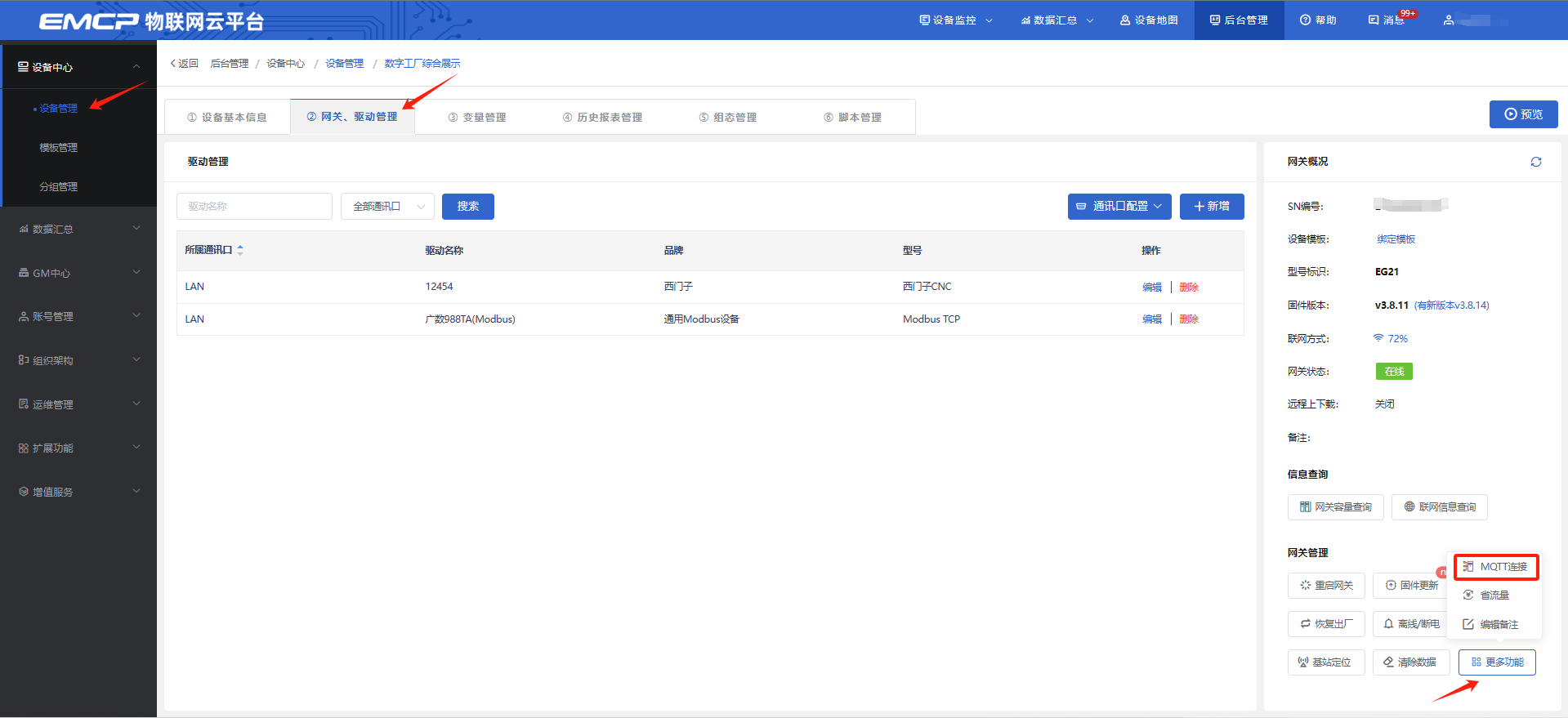Click 数字工厂综合展示 breadcrumb link
The height and width of the screenshot is (718, 1568).
point(422,64)
